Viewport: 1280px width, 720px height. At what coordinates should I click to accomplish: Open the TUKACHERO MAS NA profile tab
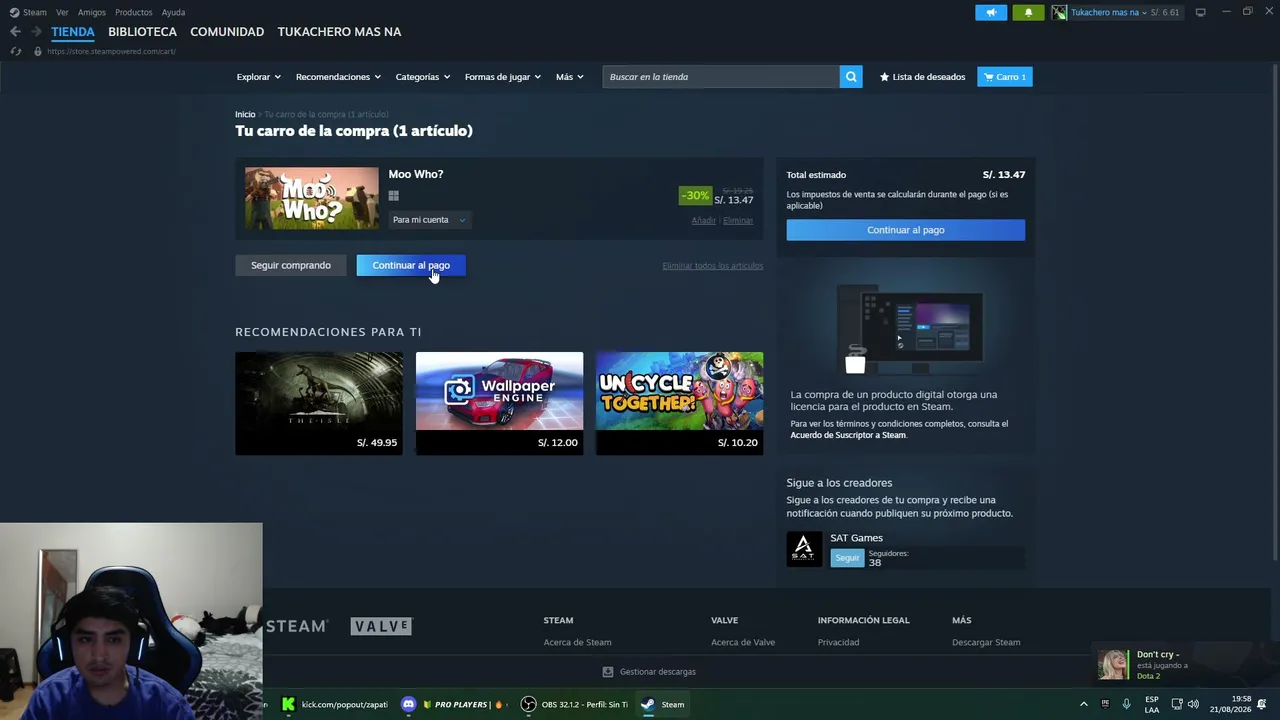coord(339,32)
